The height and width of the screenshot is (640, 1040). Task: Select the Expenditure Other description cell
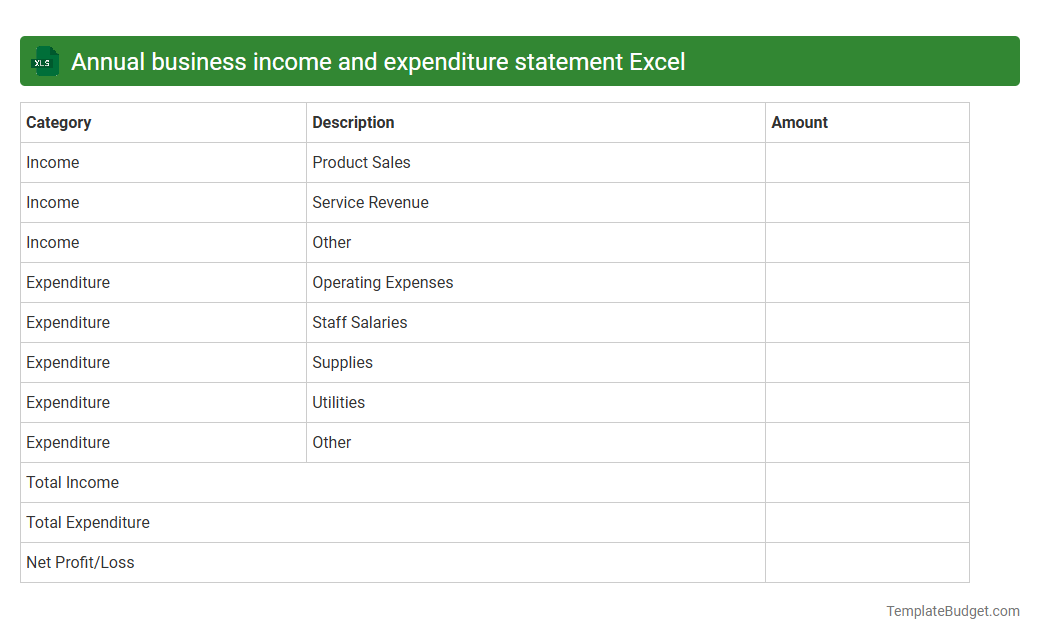click(332, 442)
